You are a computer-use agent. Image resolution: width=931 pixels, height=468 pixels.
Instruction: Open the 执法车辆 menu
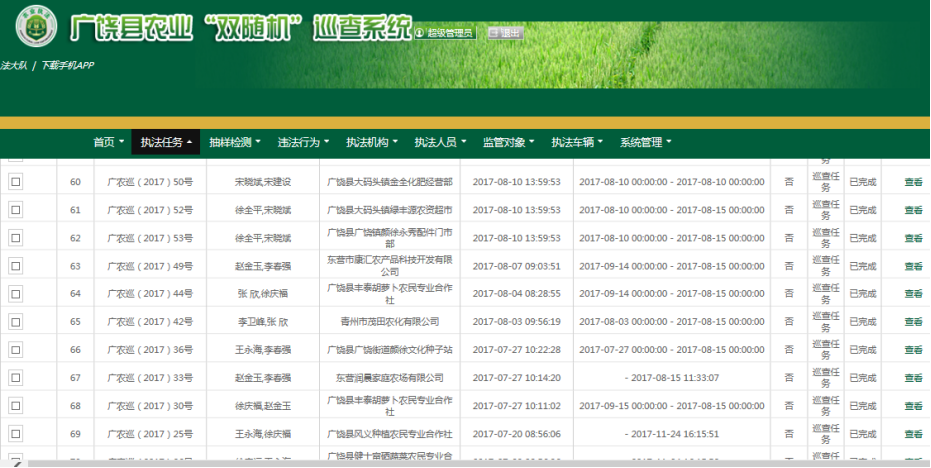click(577, 142)
